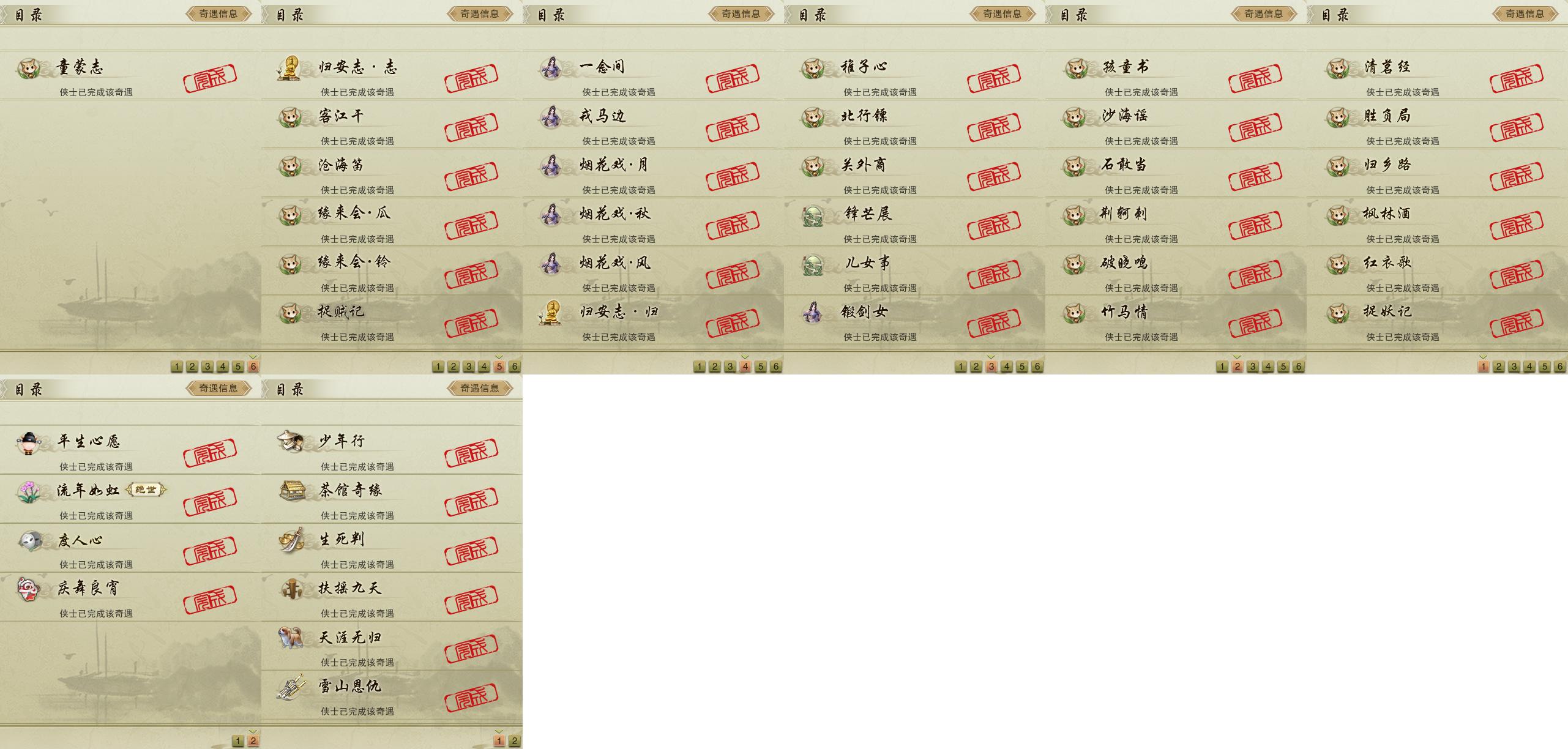The image size is (1568, 749).
Task: Click the teahouse icon beside 茶馆奇缘
Action: 293,490
